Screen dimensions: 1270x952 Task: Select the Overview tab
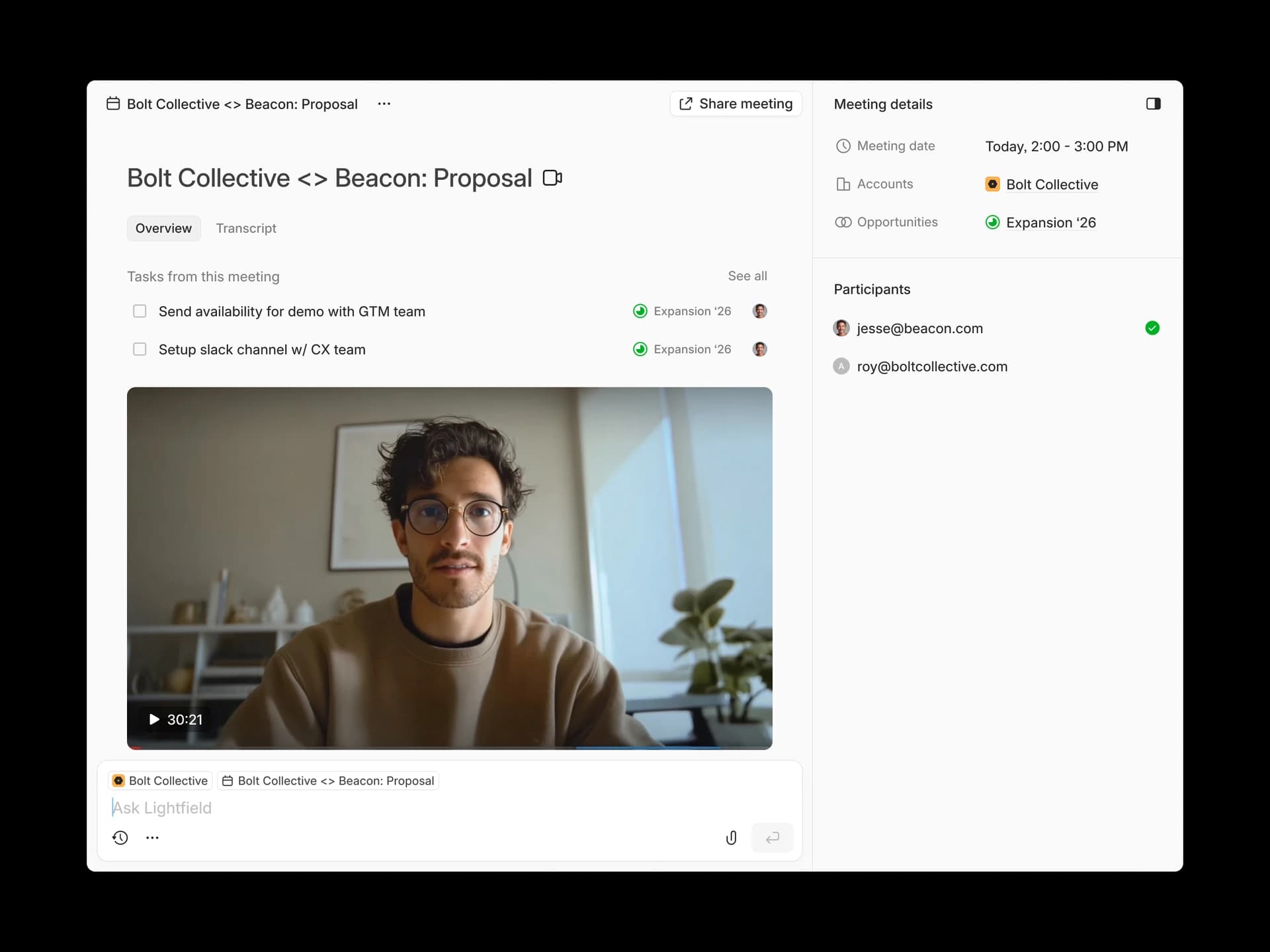(163, 228)
